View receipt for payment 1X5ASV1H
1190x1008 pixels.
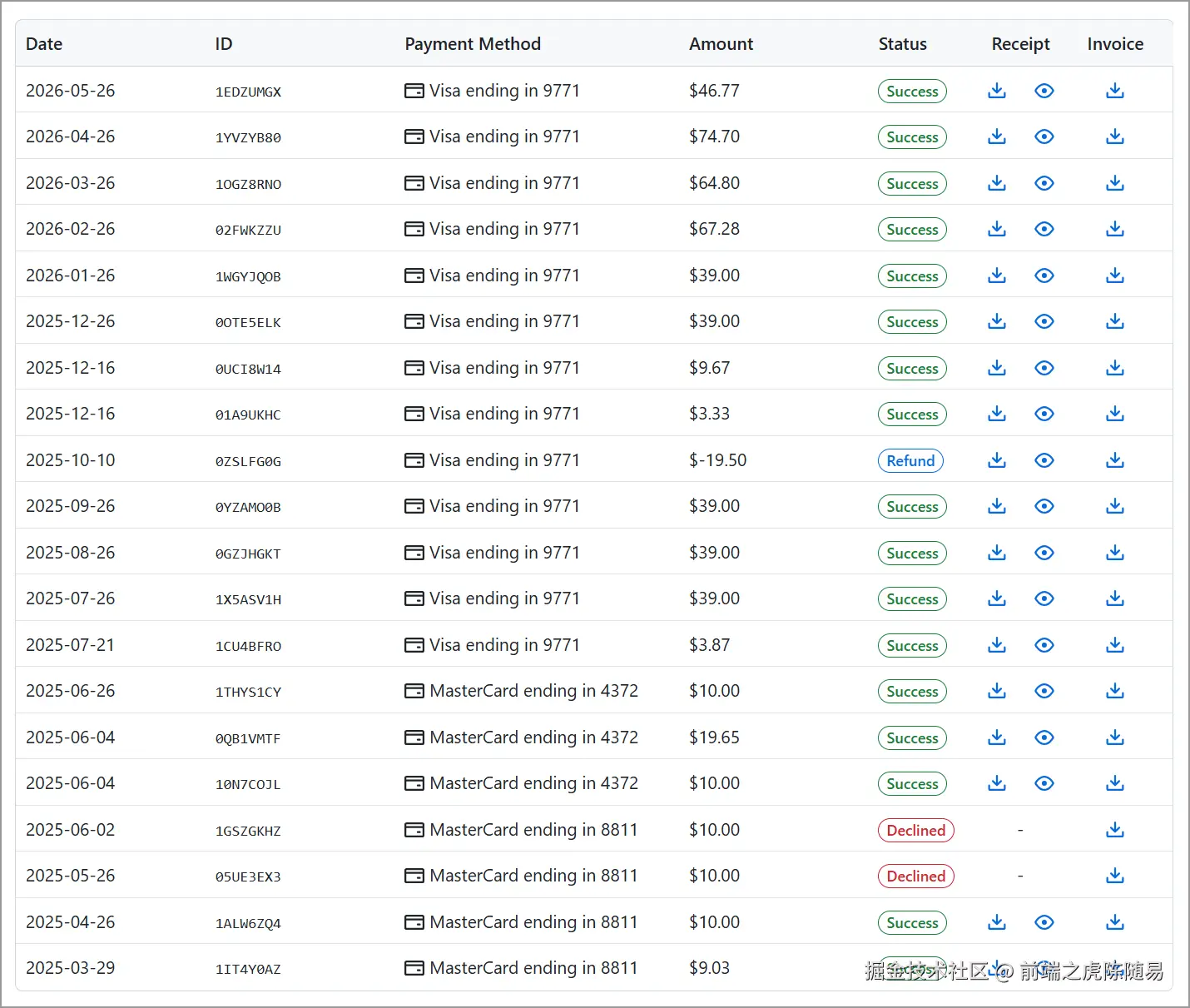point(1044,598)
